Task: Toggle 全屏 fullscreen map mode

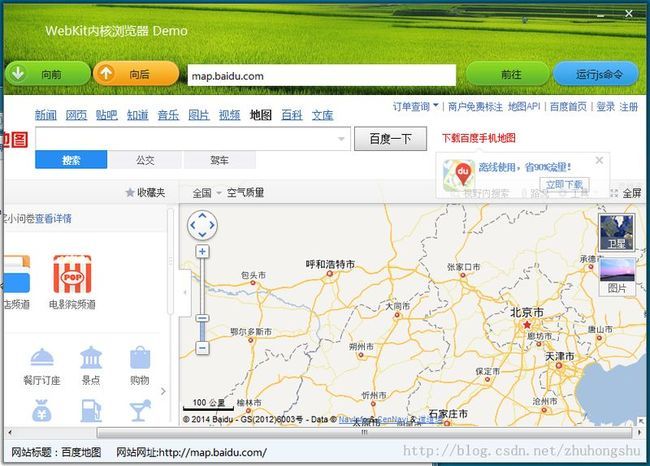Action: tap(626, 193)
